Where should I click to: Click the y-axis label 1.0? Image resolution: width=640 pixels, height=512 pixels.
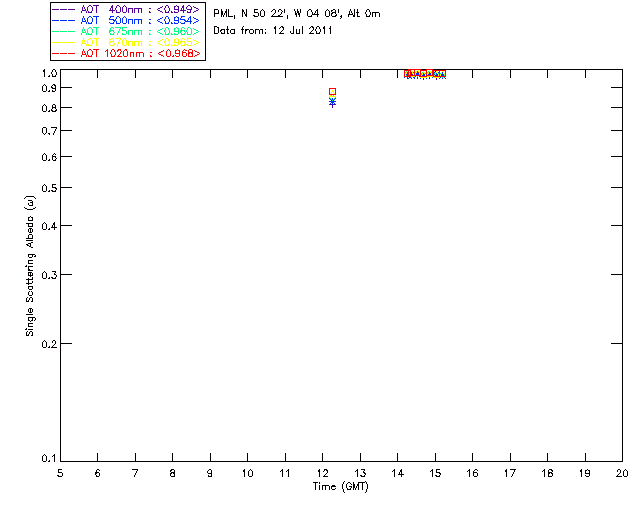(49, 73)
